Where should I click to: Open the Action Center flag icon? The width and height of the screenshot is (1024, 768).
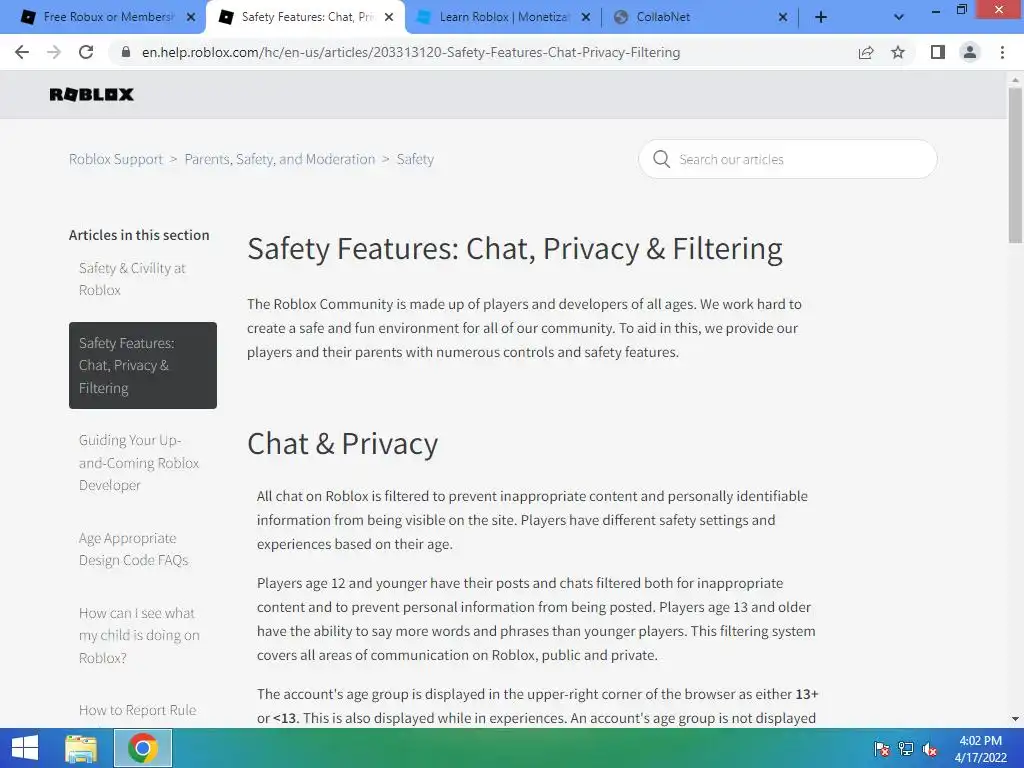882,749
